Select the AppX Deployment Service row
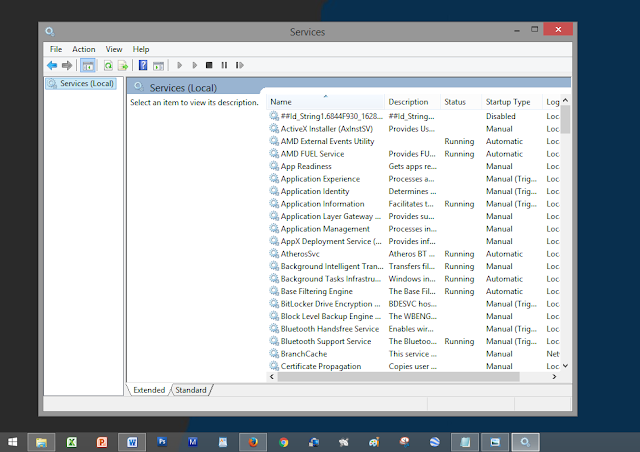 pos(414,241)
